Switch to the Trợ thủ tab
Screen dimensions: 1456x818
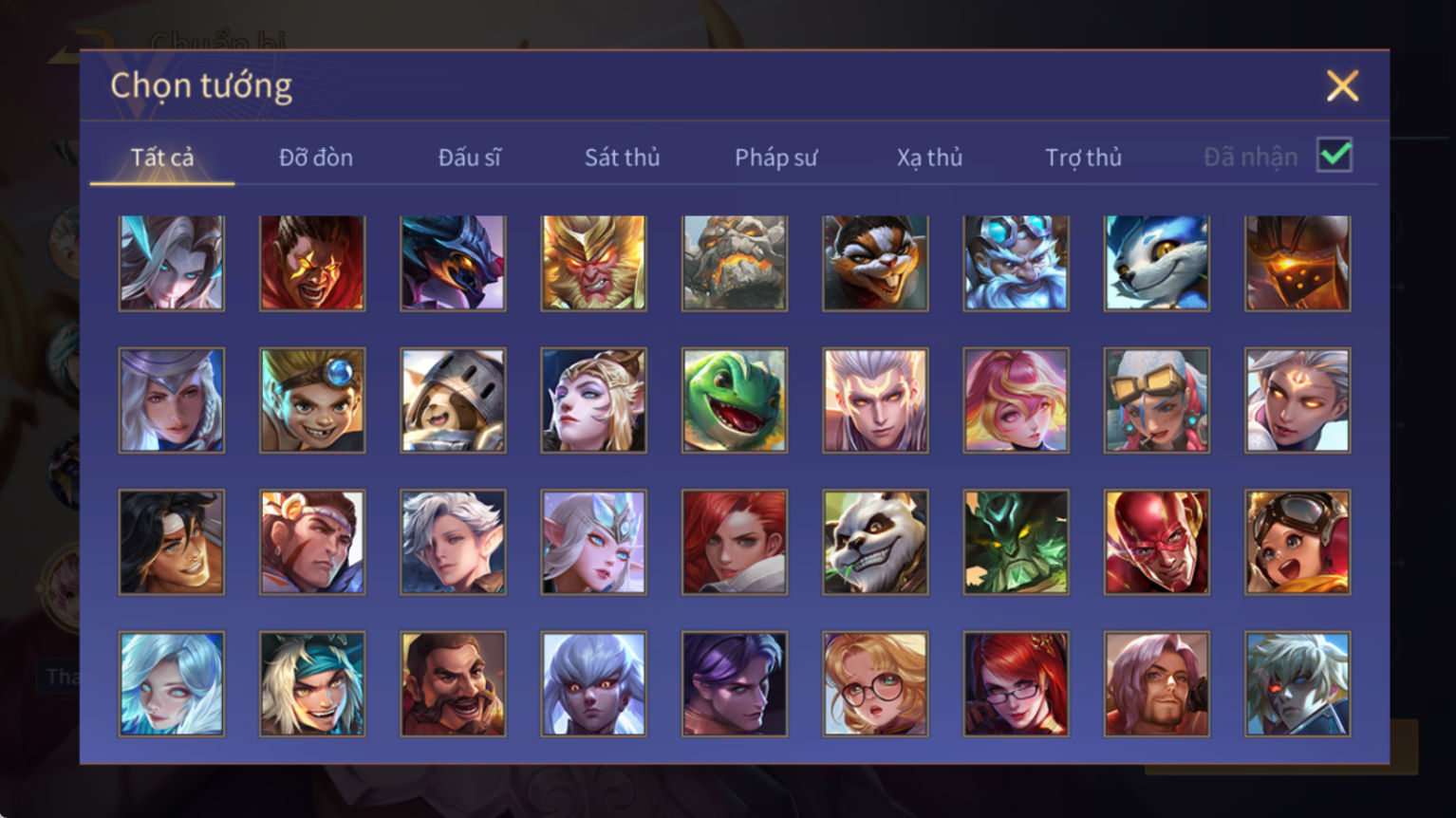tap(1083, 158)
